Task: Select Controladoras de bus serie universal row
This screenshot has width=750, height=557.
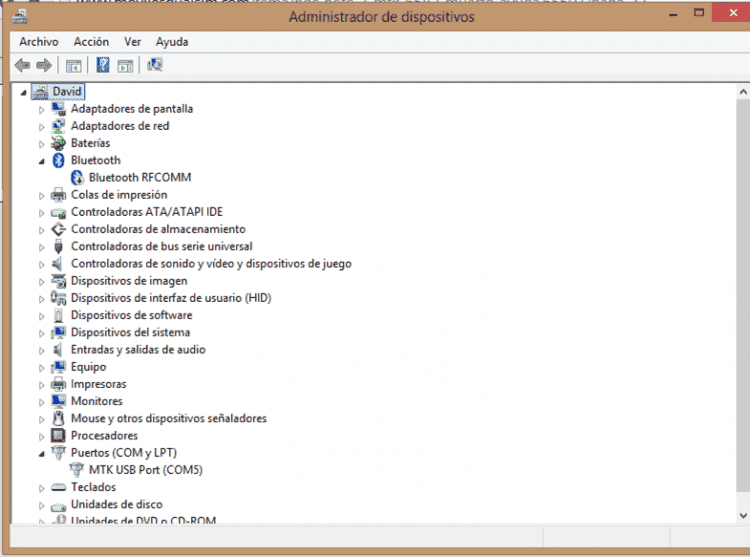Action: pyautogui.click(x=161, y=247)
